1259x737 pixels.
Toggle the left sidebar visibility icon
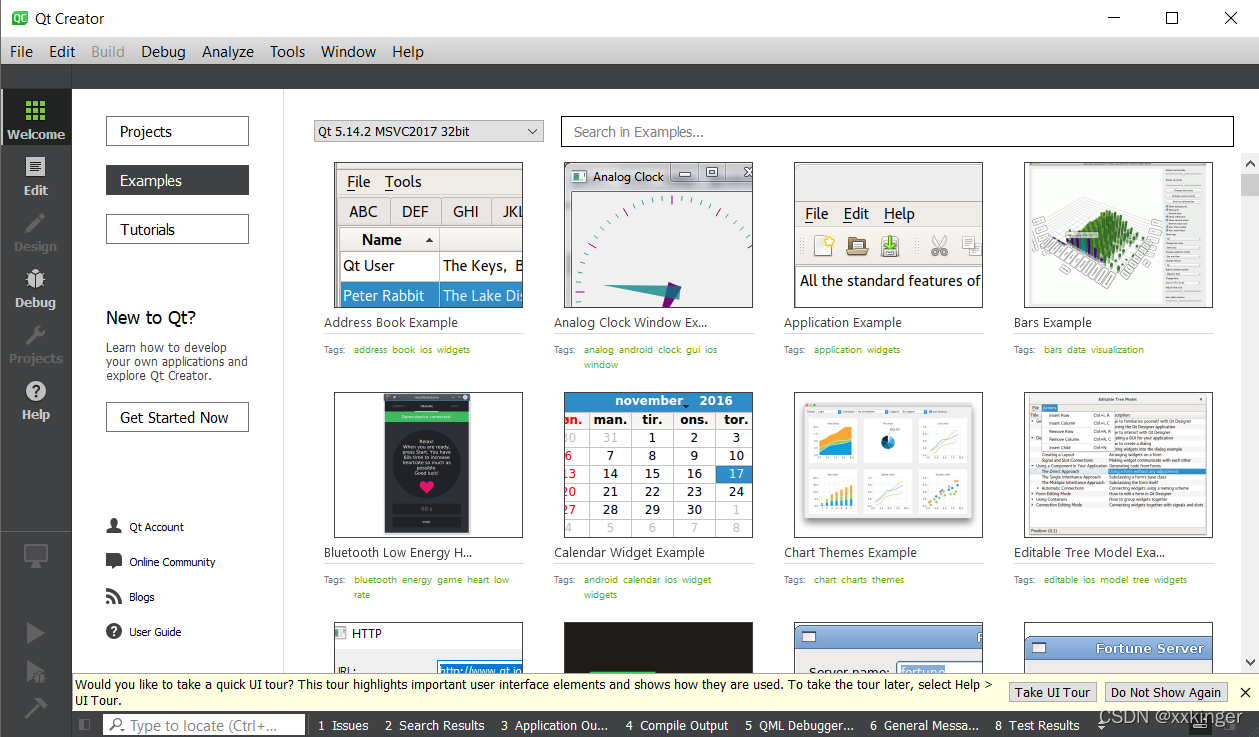point(85,725)
